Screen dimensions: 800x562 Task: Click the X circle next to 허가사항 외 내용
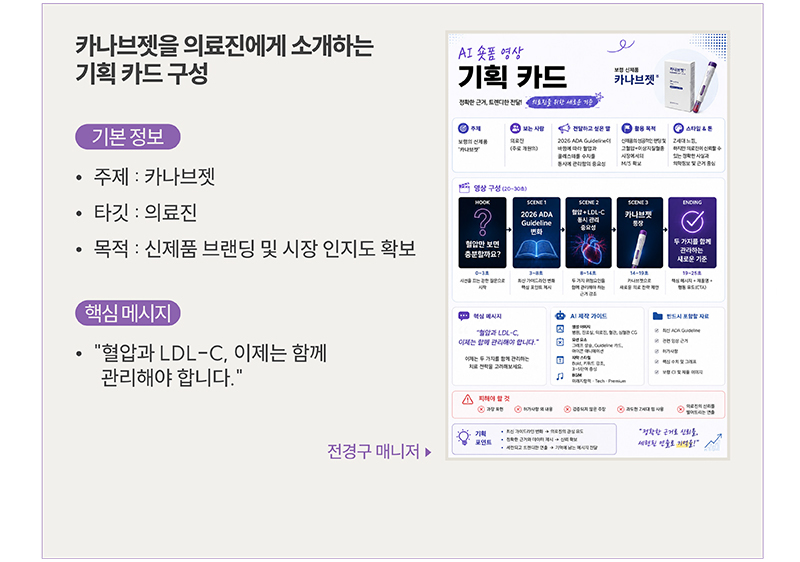coord(517,409)
